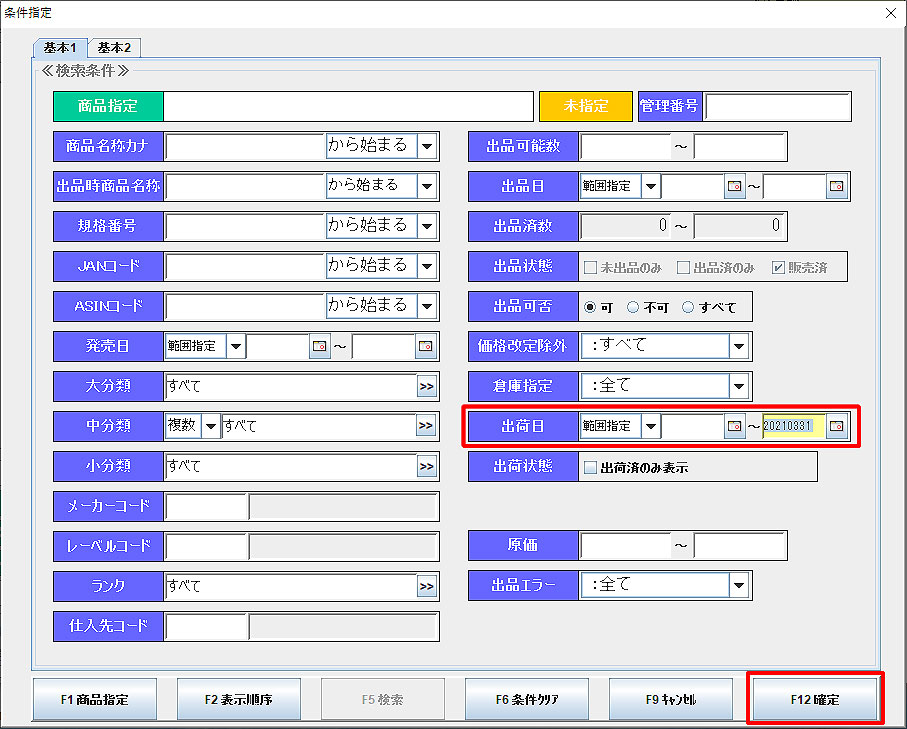Viewport: 907px width, 729px height.
Task: Open calendar for 出荷日 end date
Action: [836, 426]
